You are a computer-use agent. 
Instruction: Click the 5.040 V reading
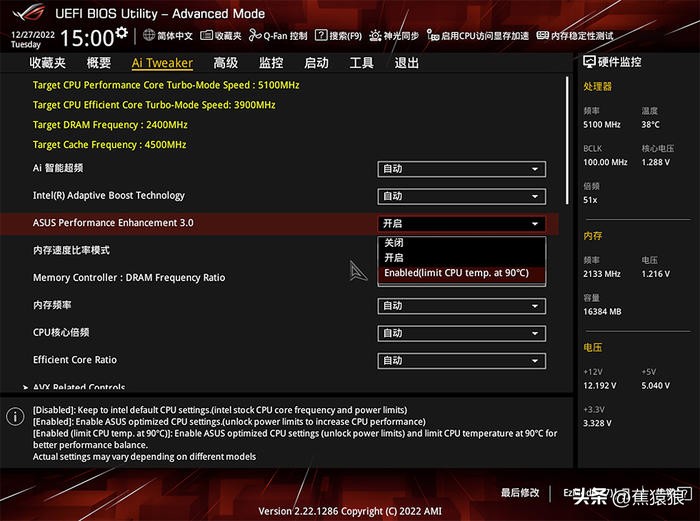655,386
